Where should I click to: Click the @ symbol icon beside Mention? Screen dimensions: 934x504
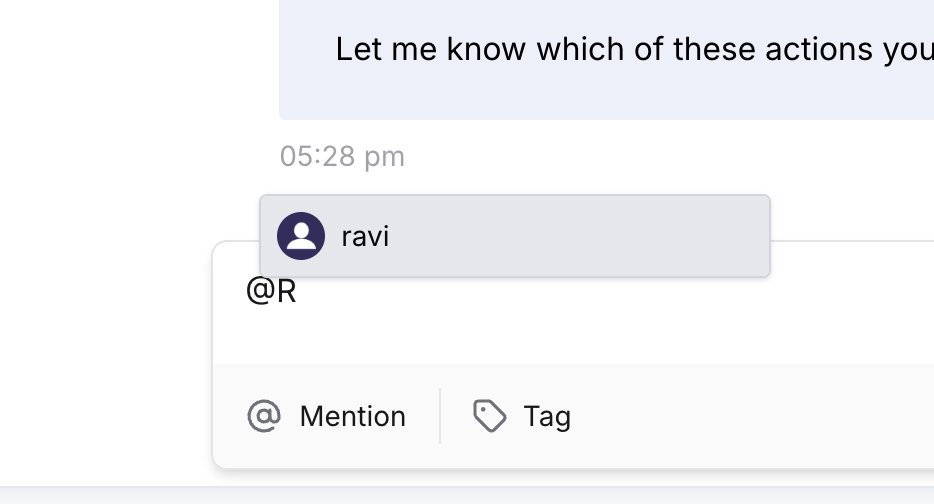coord(264,416)
